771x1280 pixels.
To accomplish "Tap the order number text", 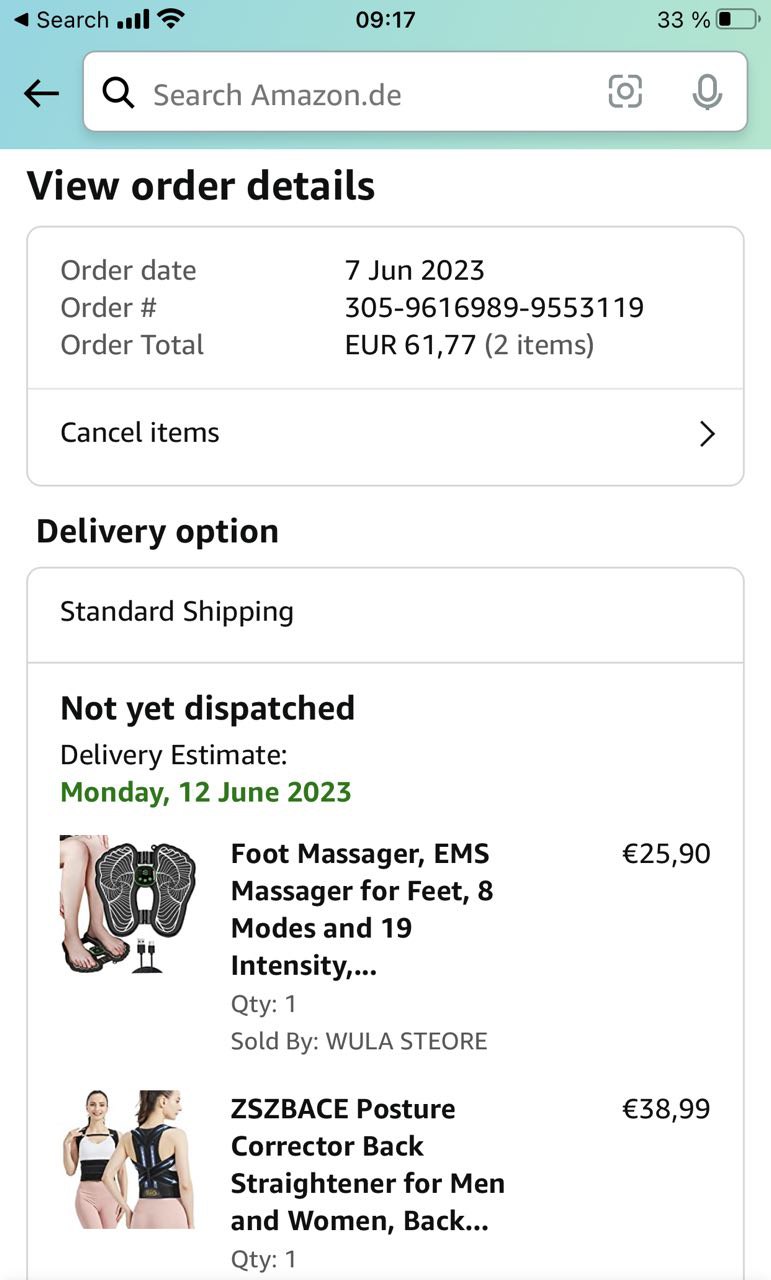I will (494, 308).
